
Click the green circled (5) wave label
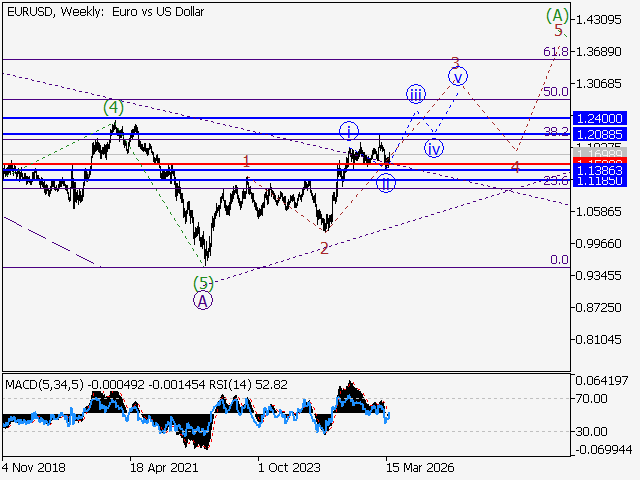coord(203,283)
